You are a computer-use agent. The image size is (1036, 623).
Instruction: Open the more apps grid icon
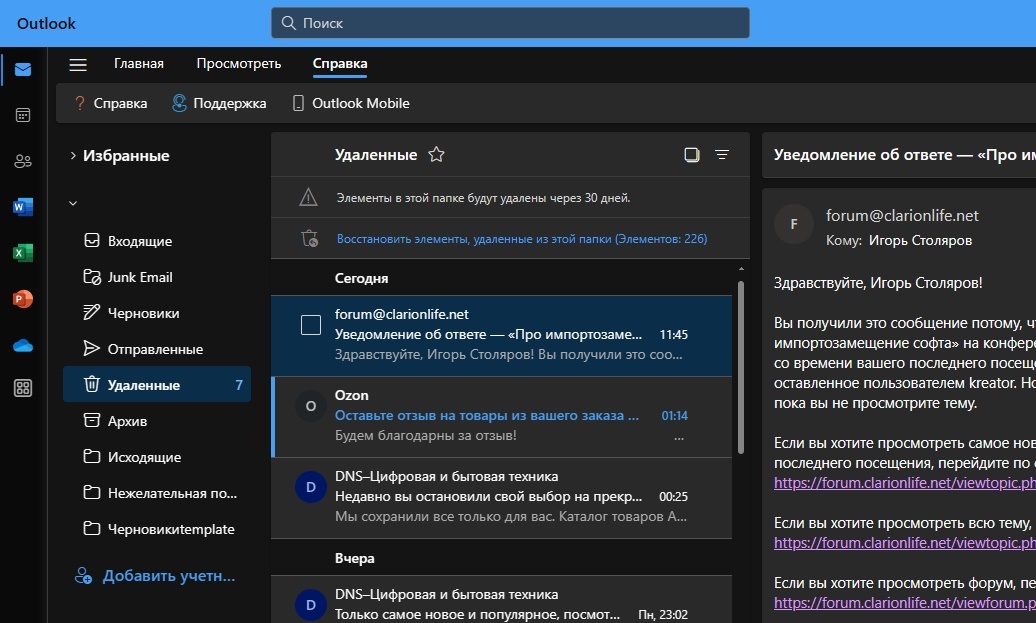[23, 389]
